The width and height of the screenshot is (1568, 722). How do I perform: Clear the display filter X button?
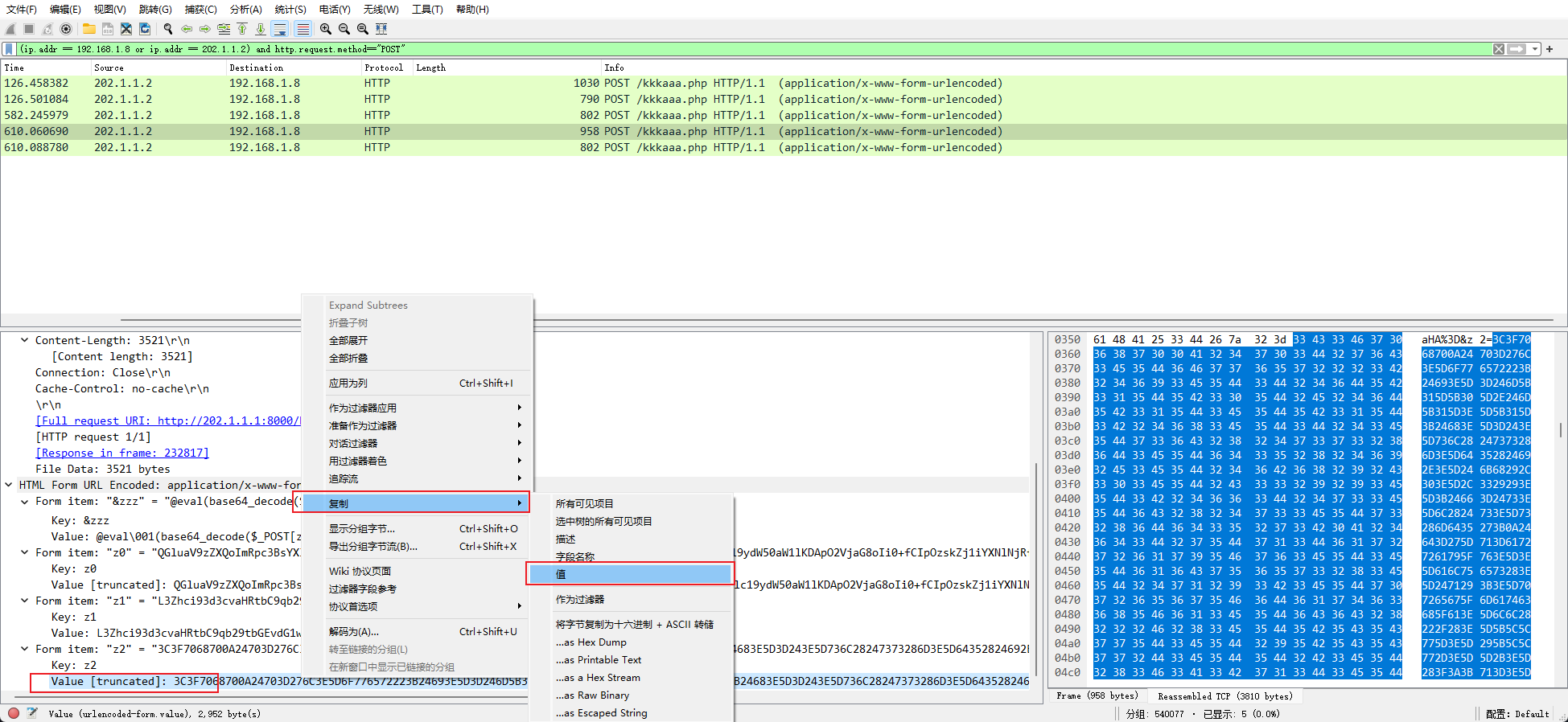1499,49
